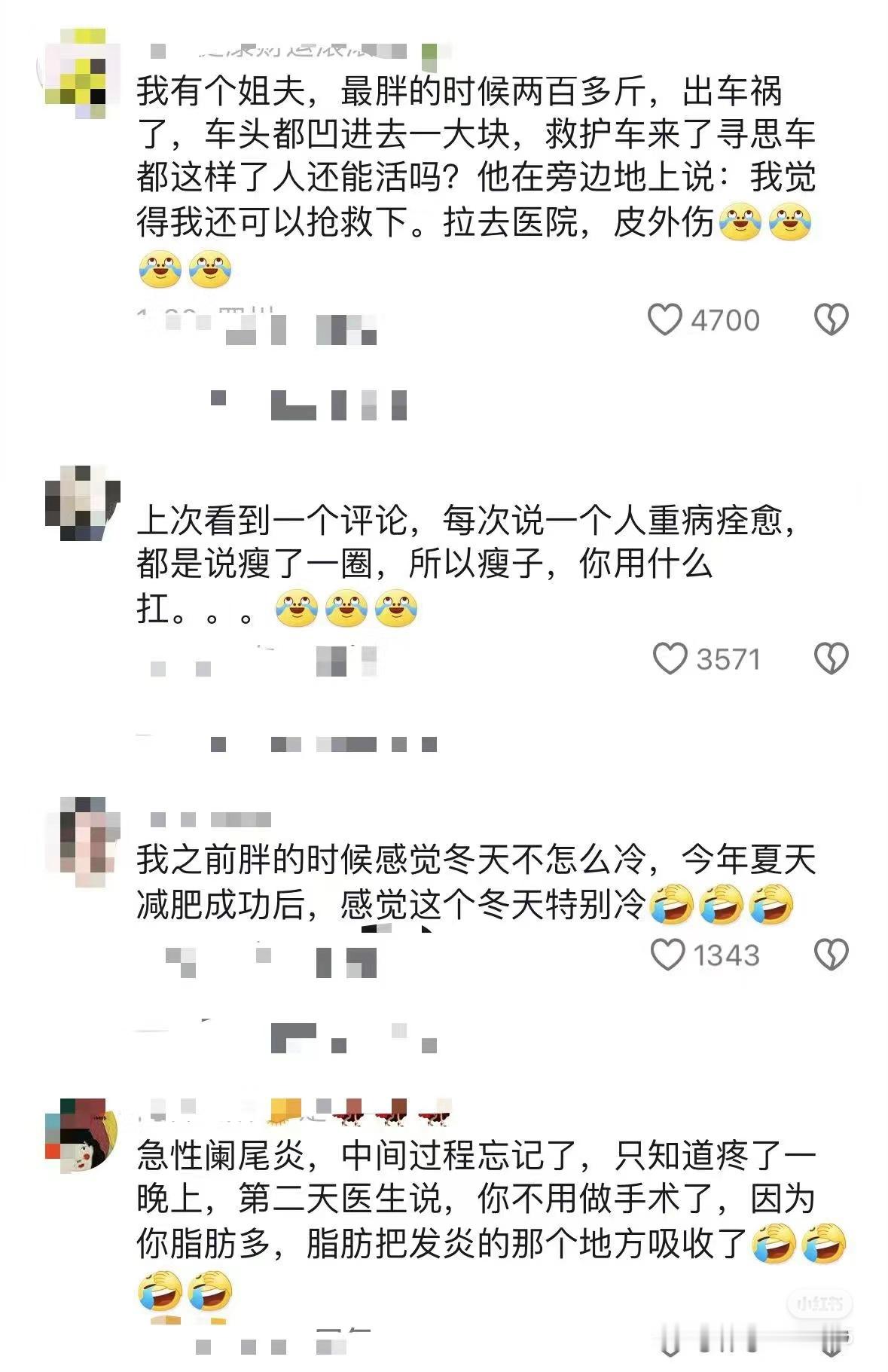Open the username above the winter cold comment
The width and height of the screenshot is (888, 1372).
[x=211, y=820]
